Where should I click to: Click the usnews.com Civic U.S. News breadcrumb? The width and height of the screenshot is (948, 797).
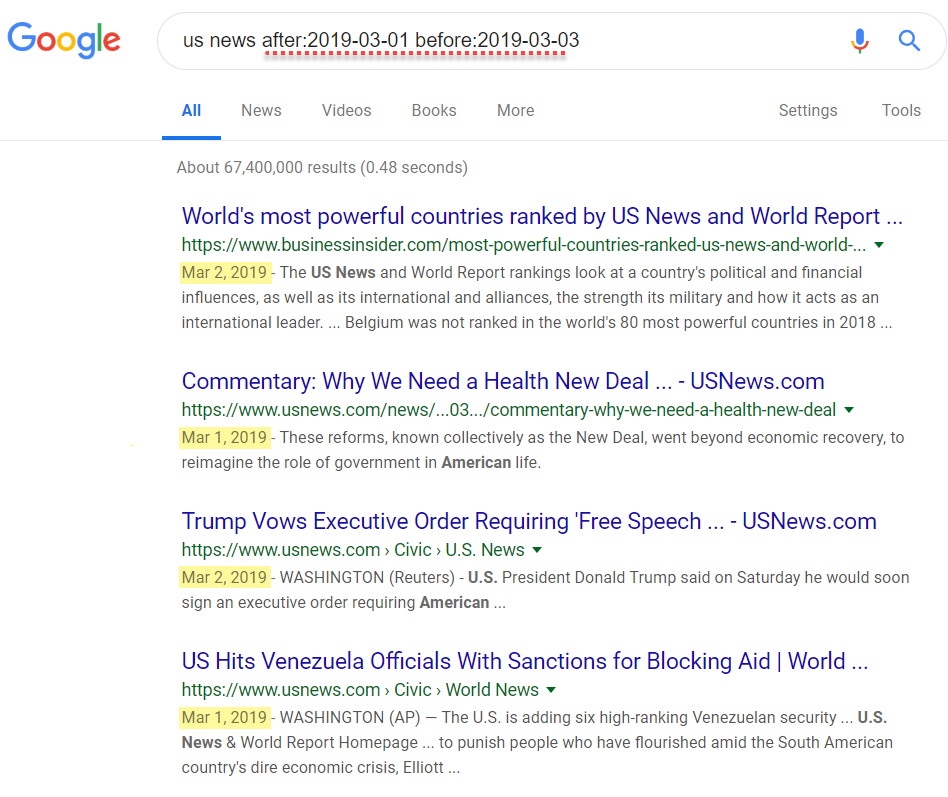pyautogui.click(x=353, y=550)
